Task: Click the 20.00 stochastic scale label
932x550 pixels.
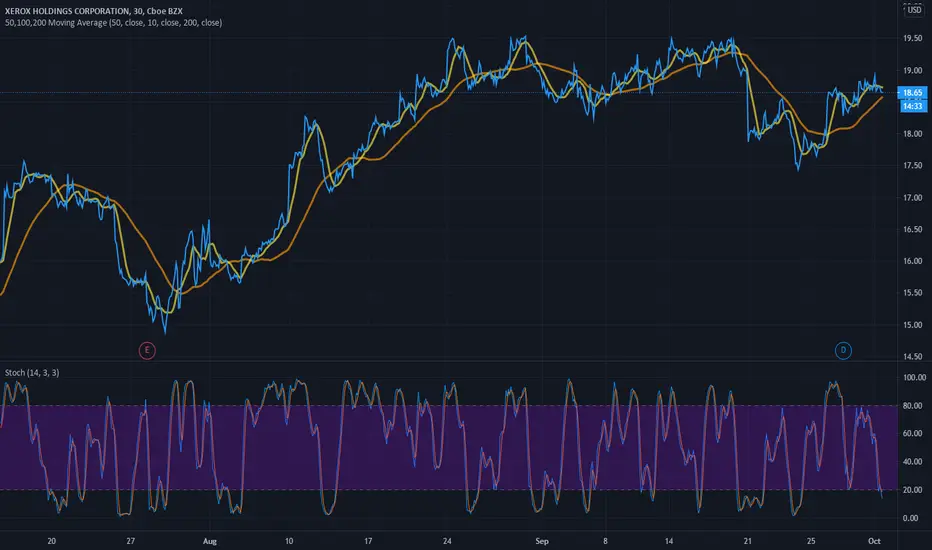Action: click(x=912, y=490)
